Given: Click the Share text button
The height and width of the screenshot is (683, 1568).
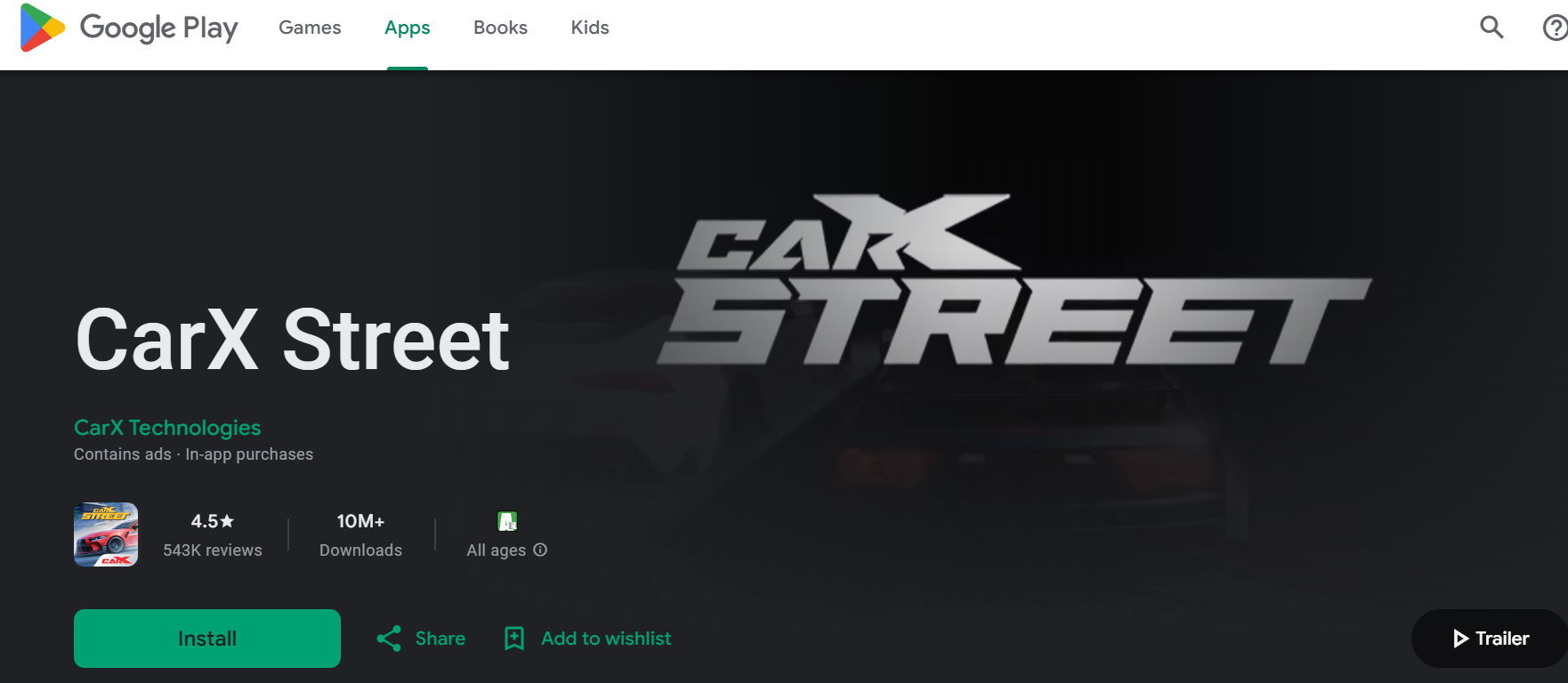Looking at the screenshot, I should coord(440,639).
